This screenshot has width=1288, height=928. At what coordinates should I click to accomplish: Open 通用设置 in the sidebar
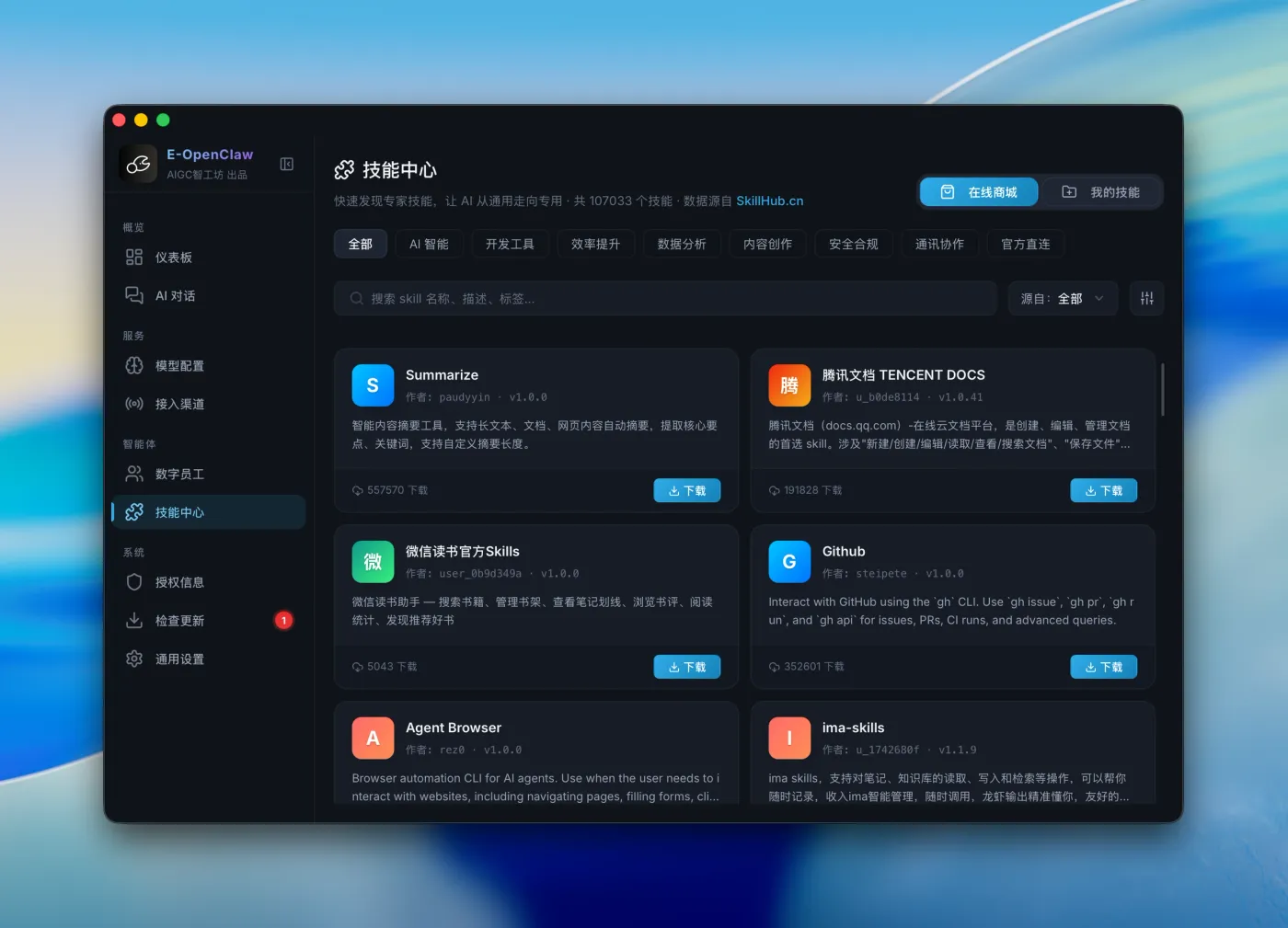(209, 659)
